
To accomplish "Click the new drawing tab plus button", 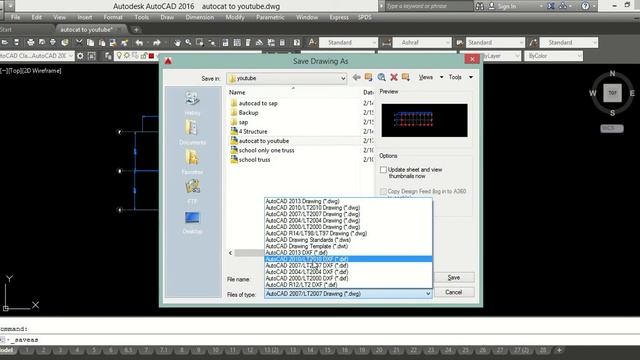I will click(136, 29).
